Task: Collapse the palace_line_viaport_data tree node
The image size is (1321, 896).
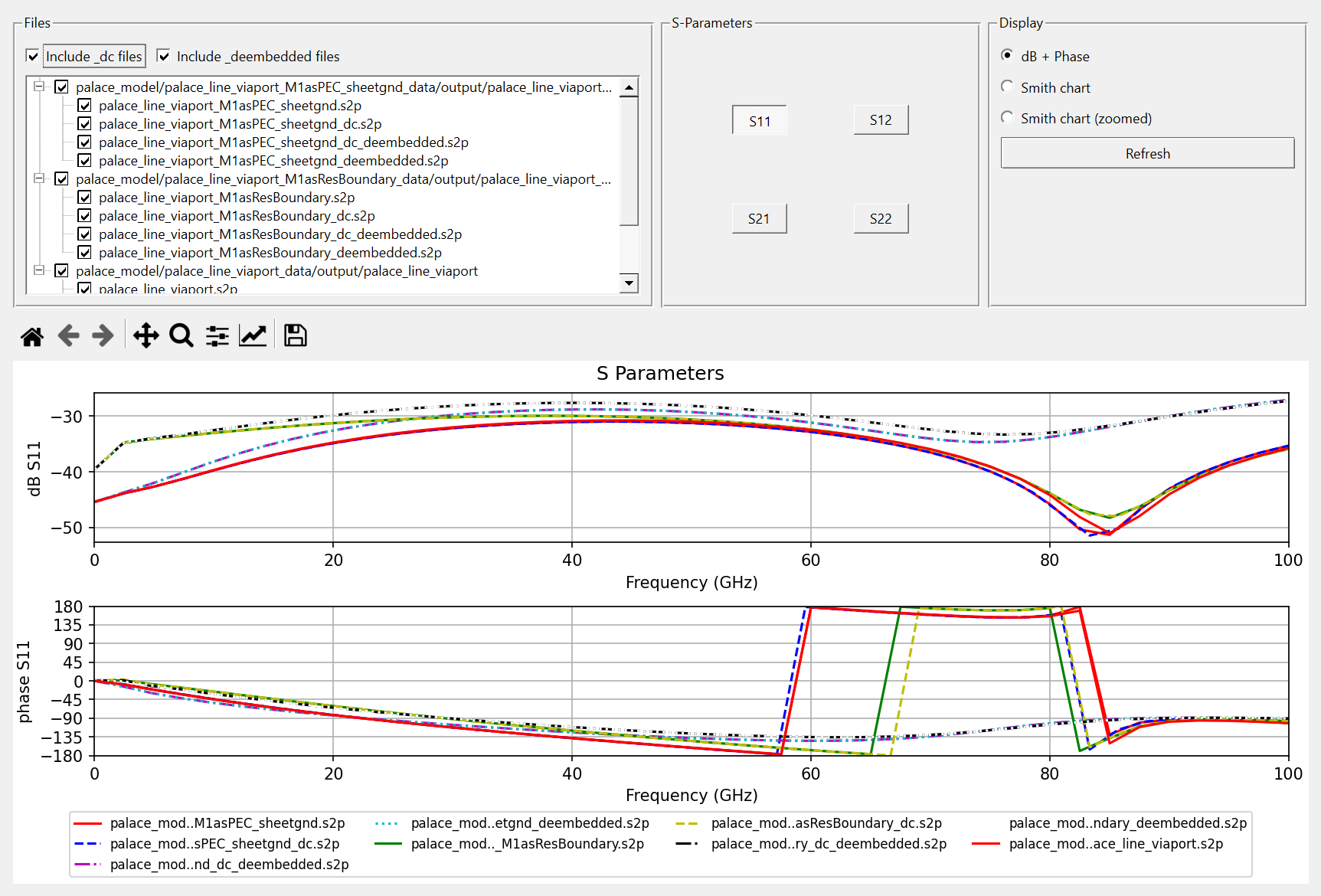Action: click(x=38, y=270)
